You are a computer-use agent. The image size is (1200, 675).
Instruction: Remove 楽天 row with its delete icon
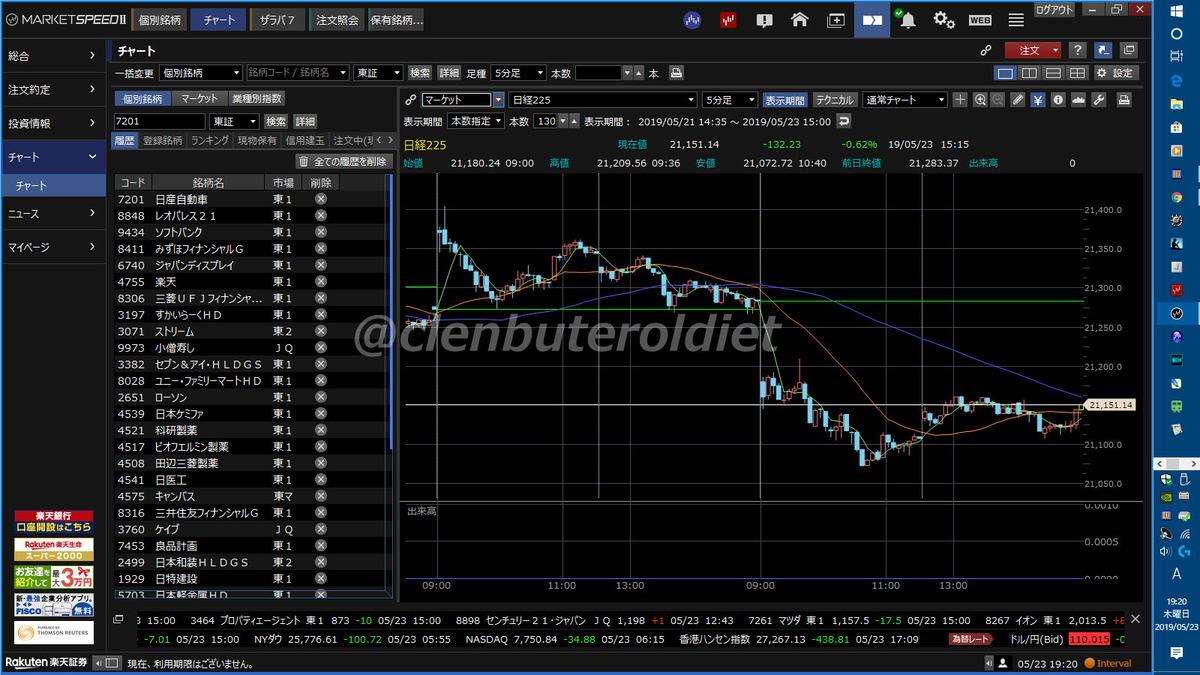pyautogui.click(x=321, y=282)
